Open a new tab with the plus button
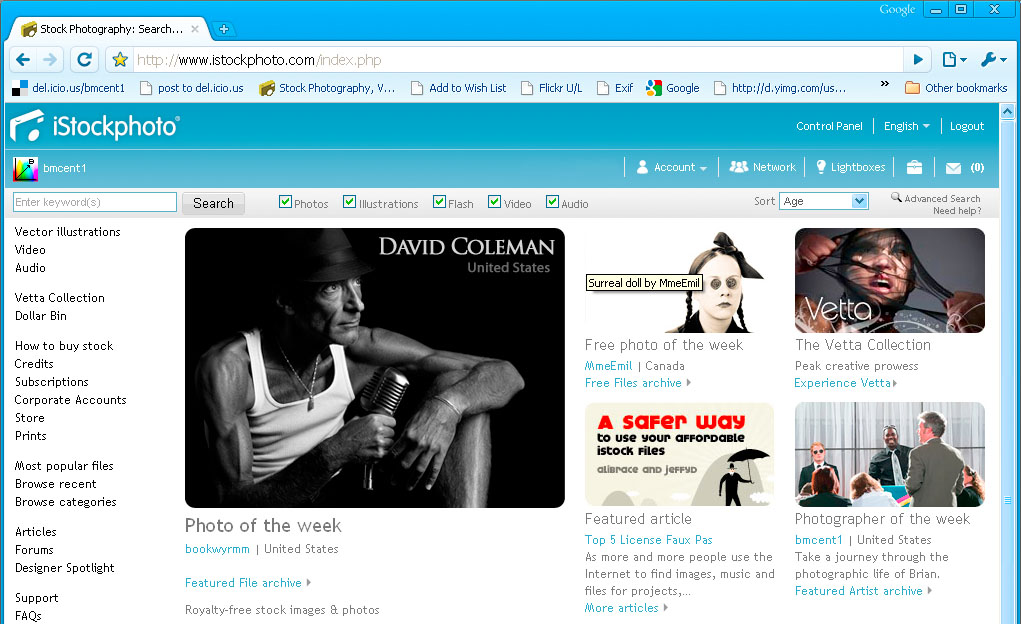The height and width of the screenshot is (624, 1021). coord(223,29)
